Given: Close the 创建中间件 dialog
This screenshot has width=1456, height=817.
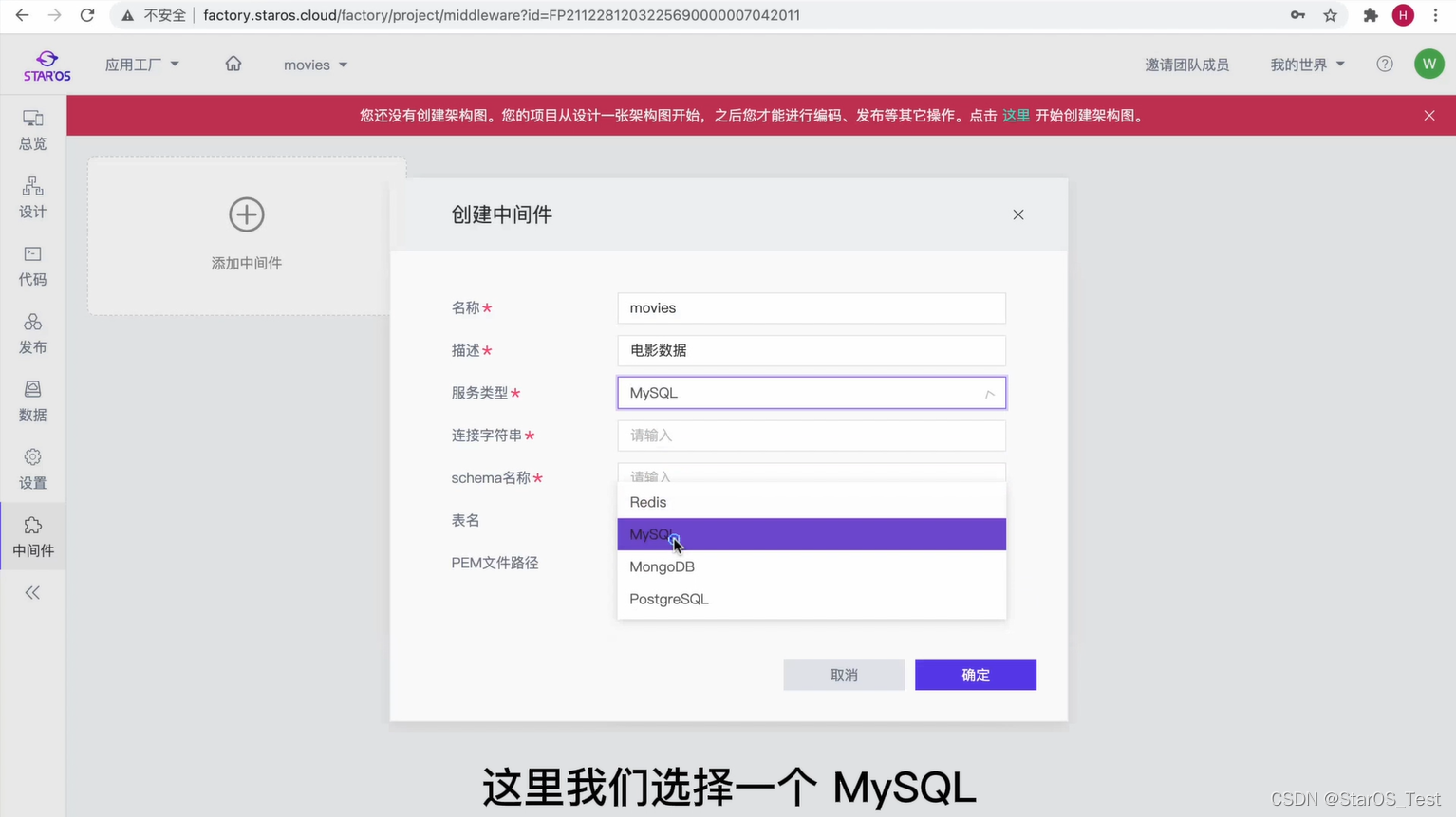Looking at the screenshot, I should (x=1018, y=214).
